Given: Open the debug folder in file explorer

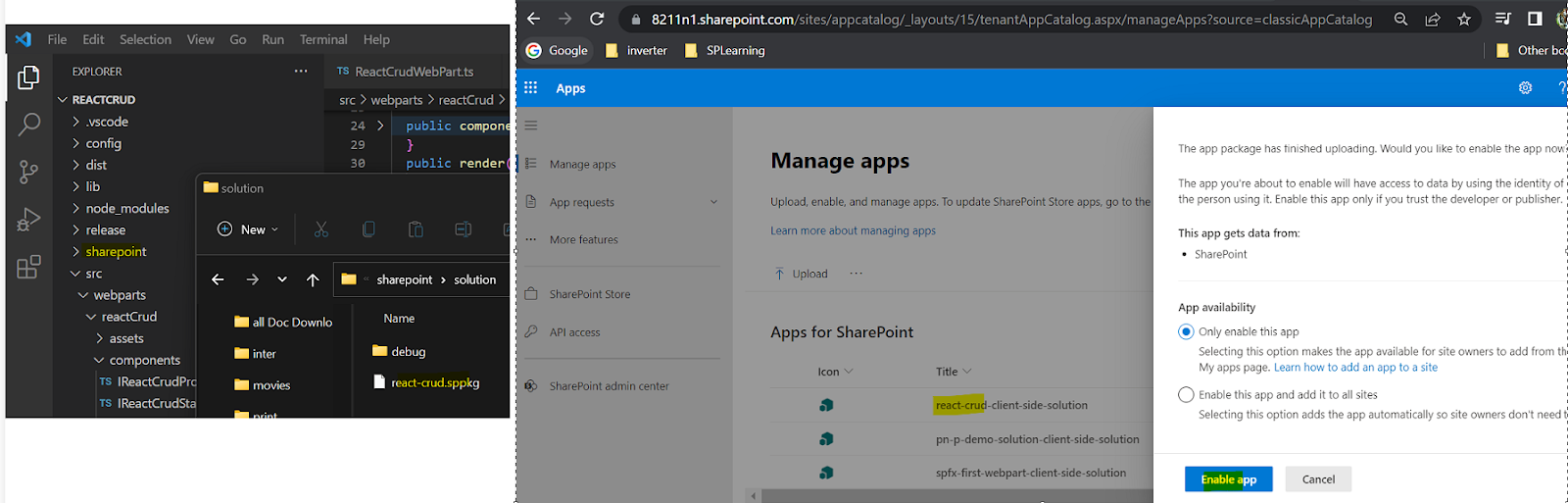Looking at the screenshot, I should 408,351.
